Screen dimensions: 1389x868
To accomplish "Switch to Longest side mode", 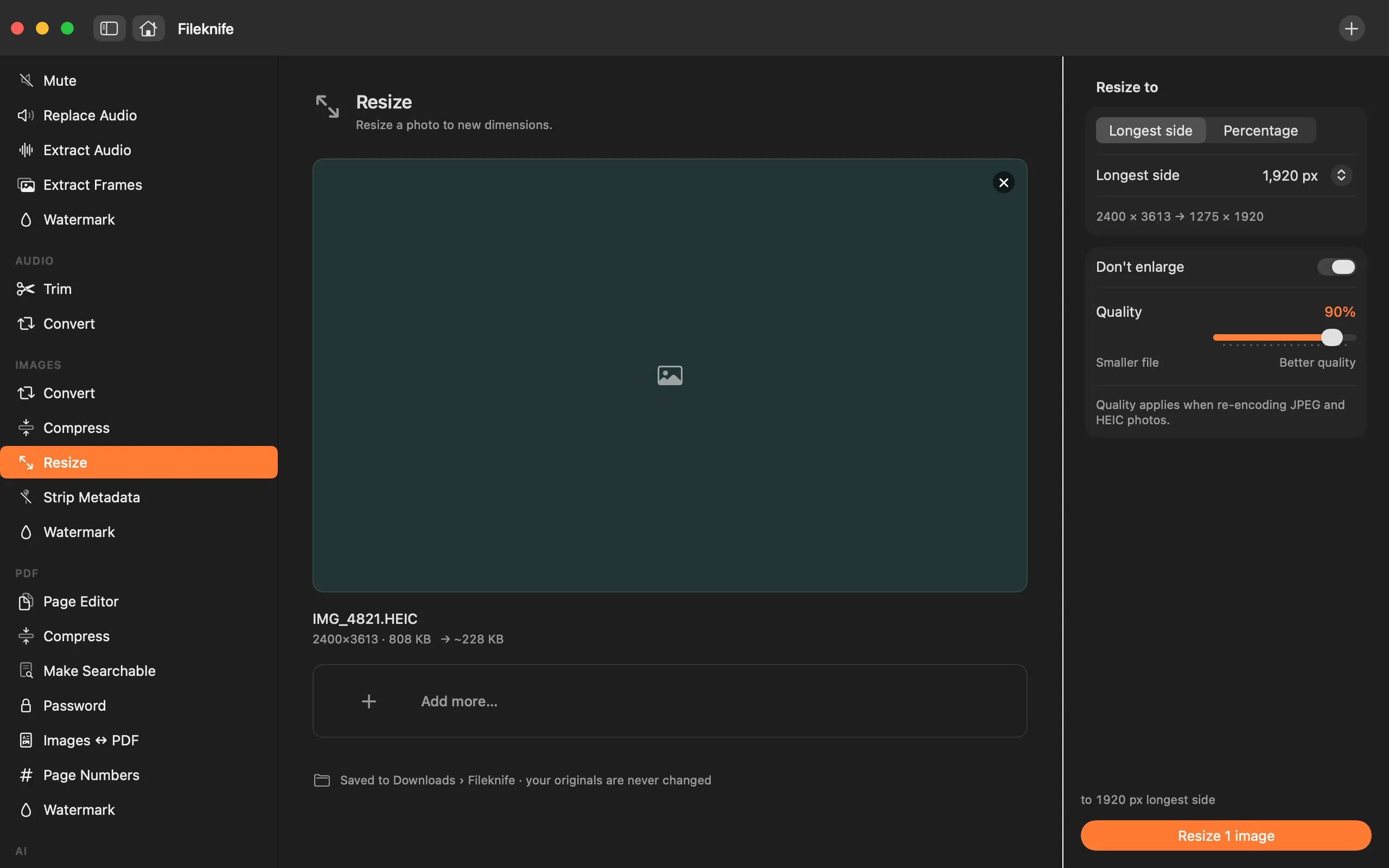I will (x=1150, y=130).
